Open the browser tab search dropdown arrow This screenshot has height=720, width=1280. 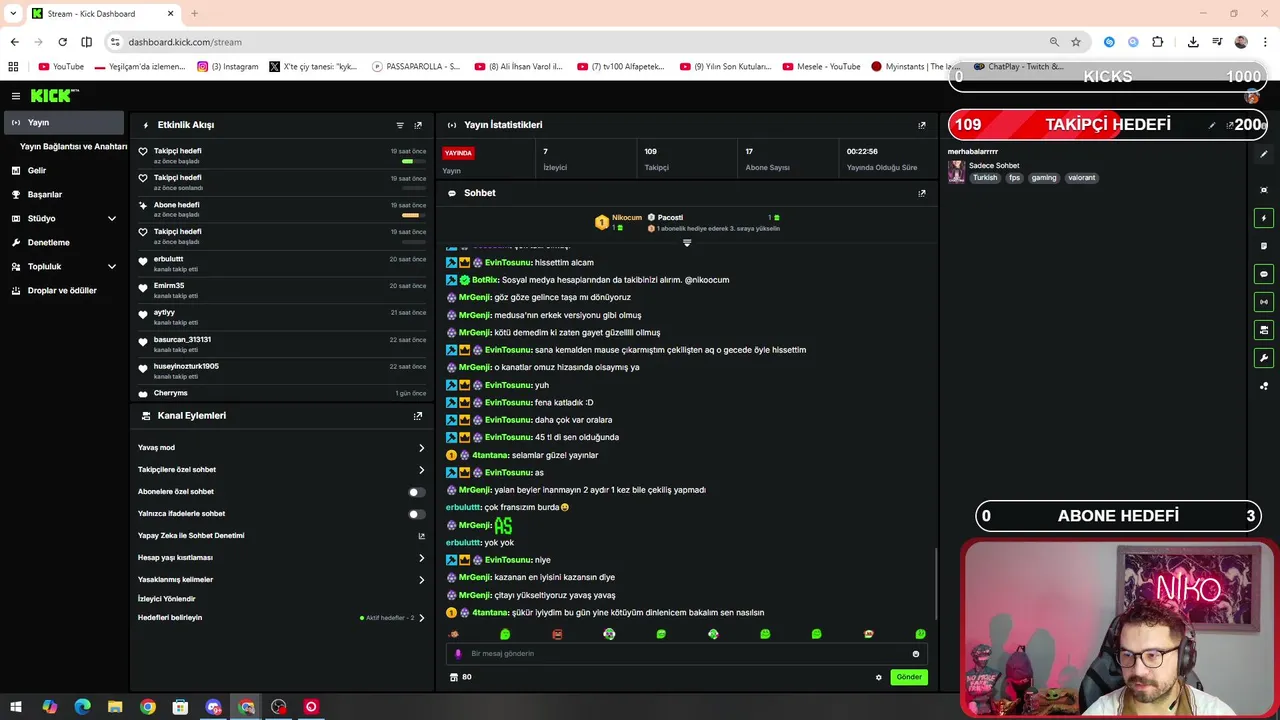pyautogui.click(x=13, y=13)
